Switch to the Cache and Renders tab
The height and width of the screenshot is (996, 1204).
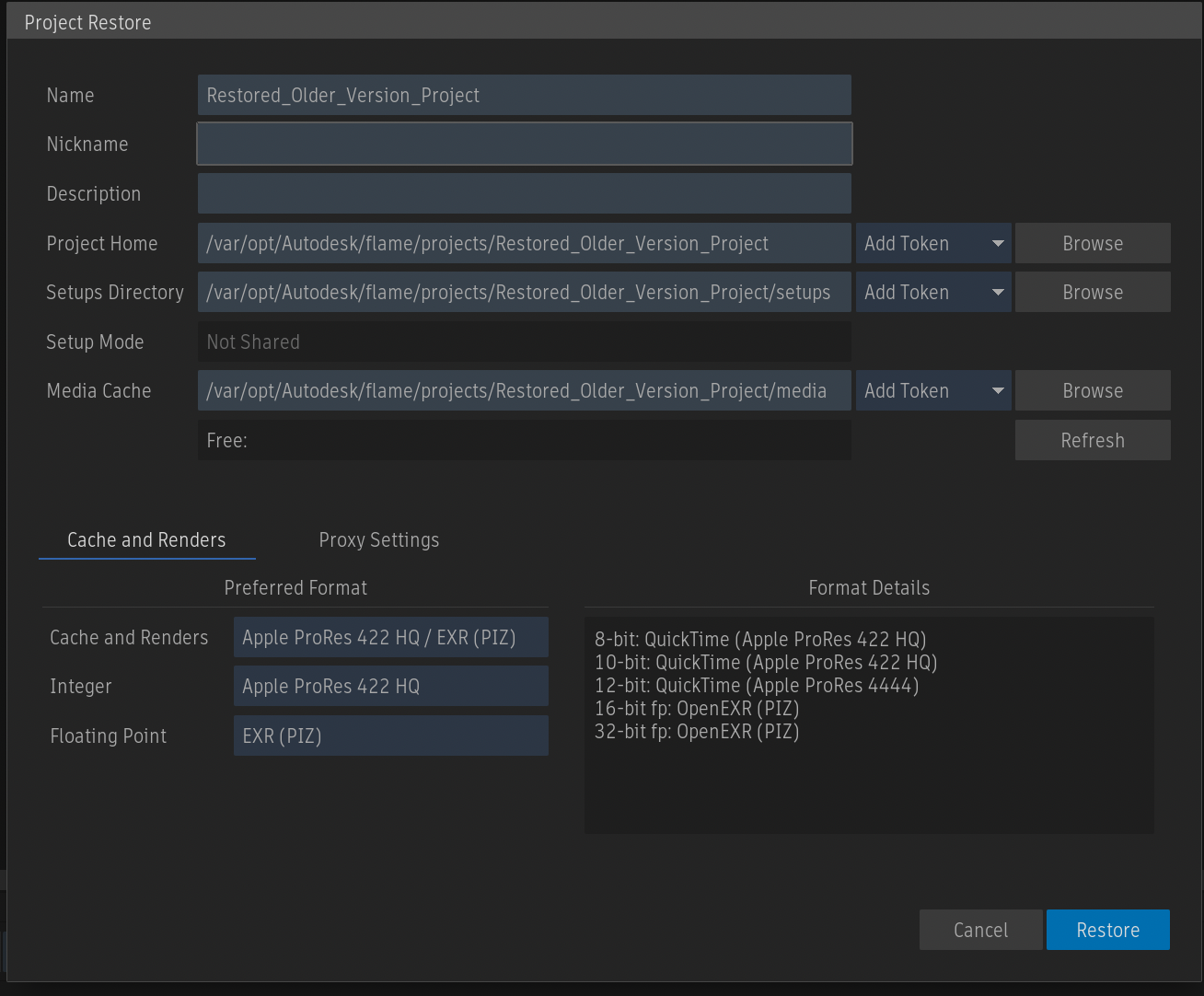(x=146, y=540)
